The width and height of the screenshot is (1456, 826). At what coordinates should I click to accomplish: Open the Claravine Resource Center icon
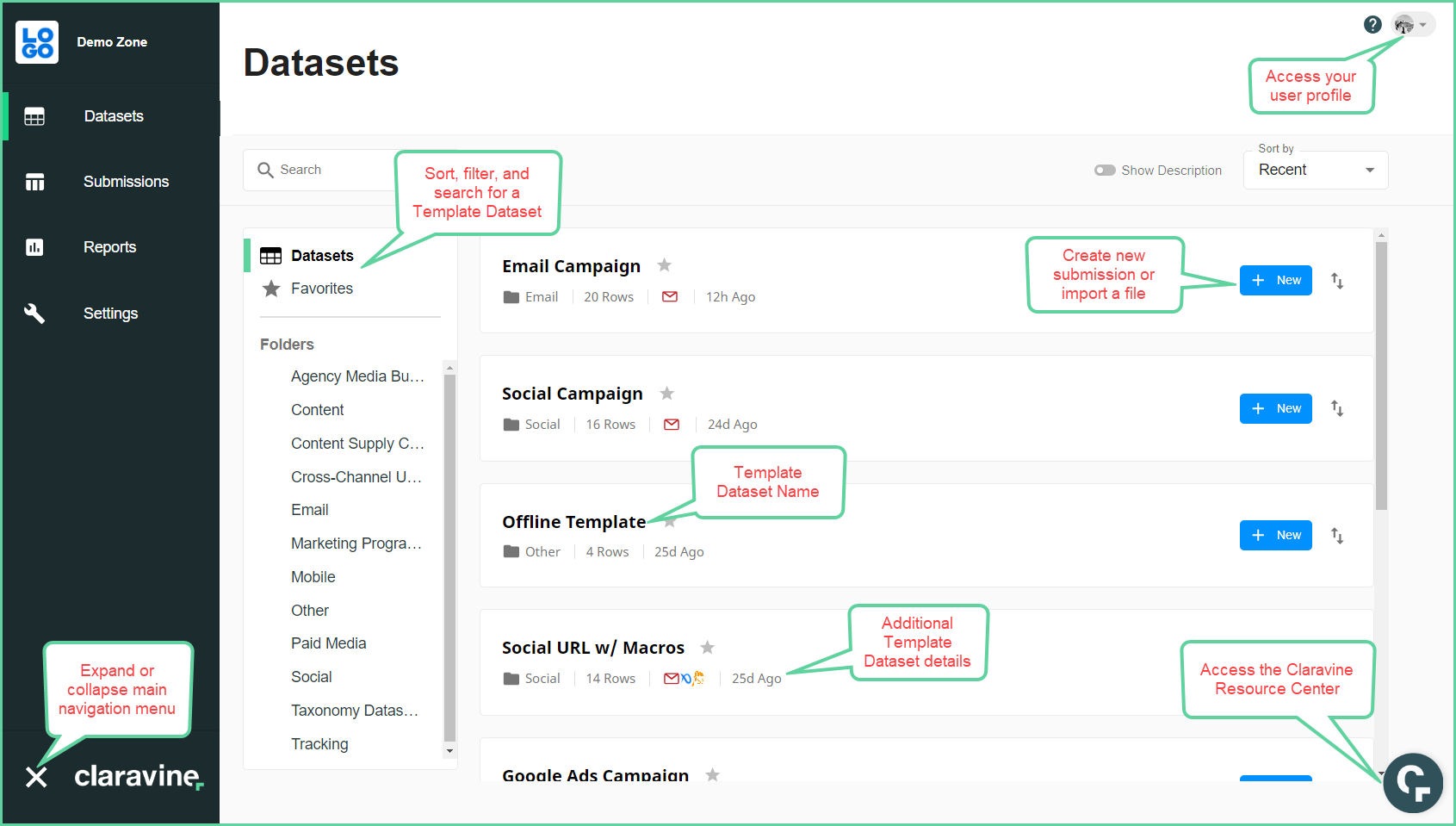pos(1413,783)
